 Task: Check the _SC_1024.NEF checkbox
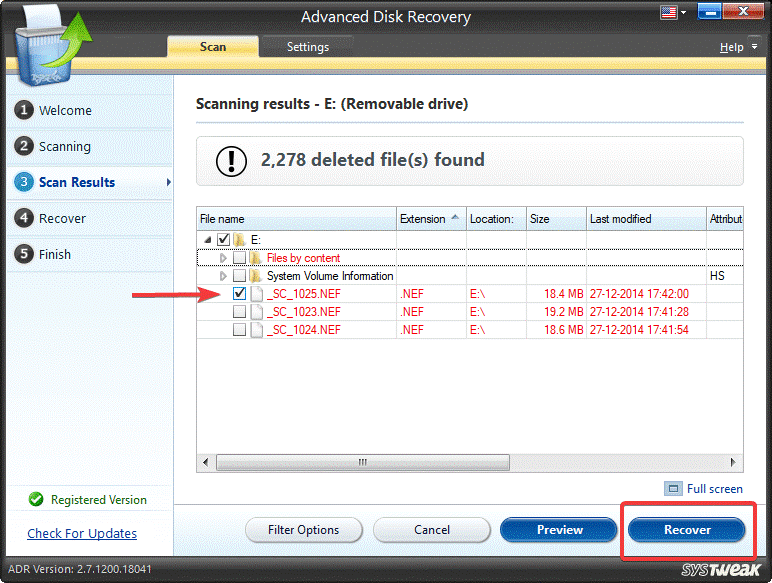coord(239,329)
